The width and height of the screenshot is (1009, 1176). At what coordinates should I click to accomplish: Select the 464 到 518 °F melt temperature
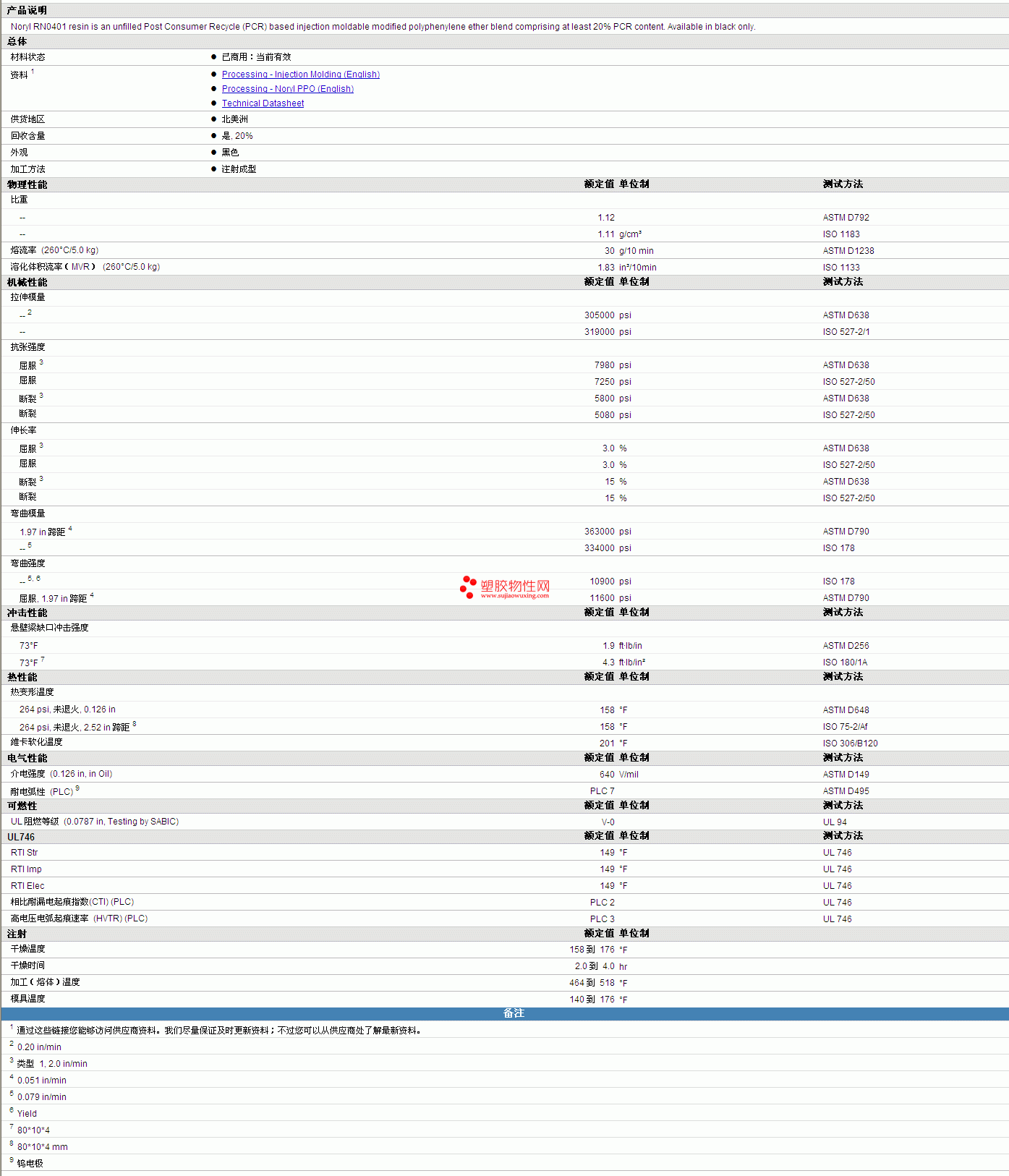coord(598,983)
